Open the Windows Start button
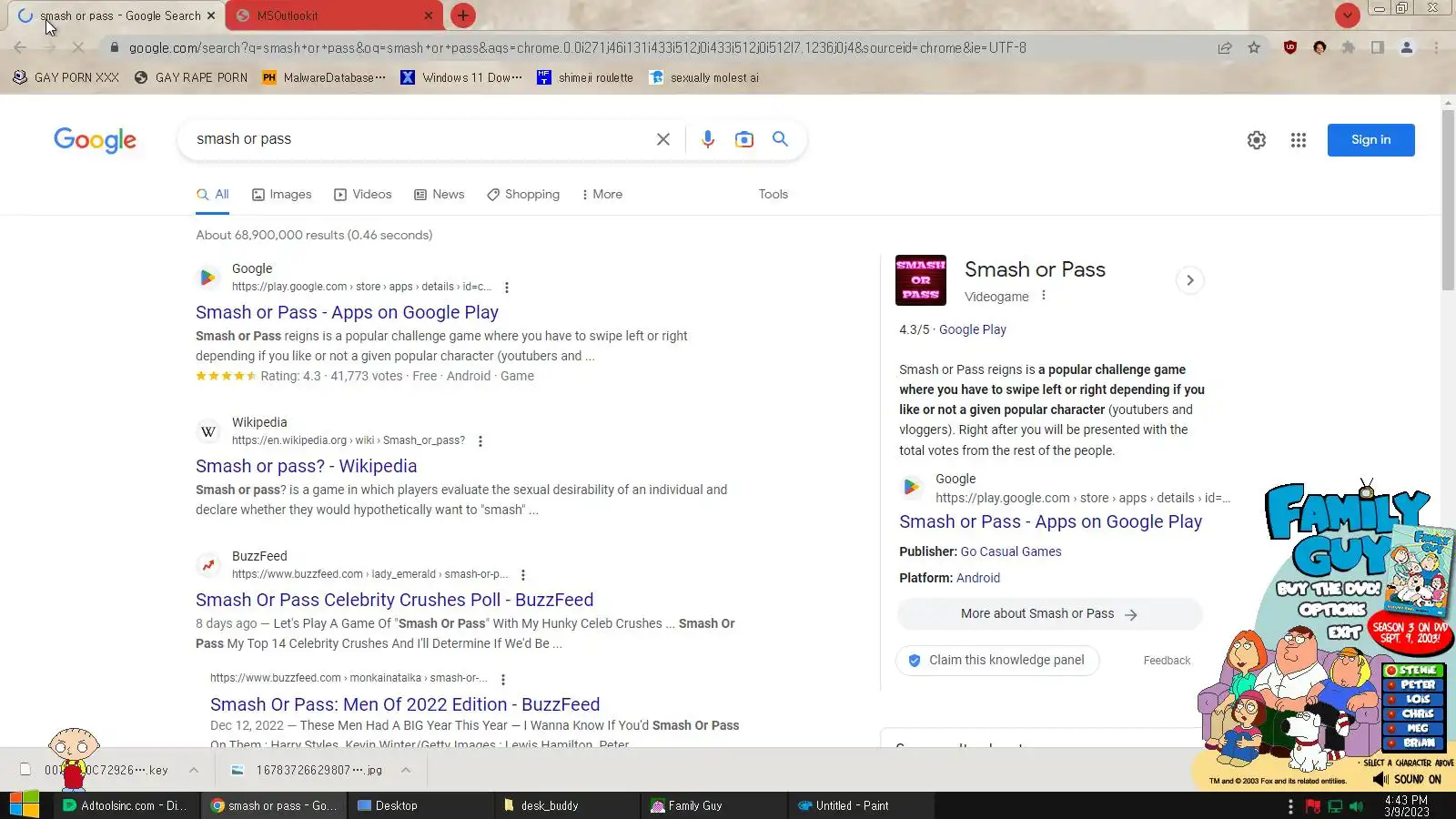Image resolution: width=1456 pixels, height=819 pixels. 24,805
